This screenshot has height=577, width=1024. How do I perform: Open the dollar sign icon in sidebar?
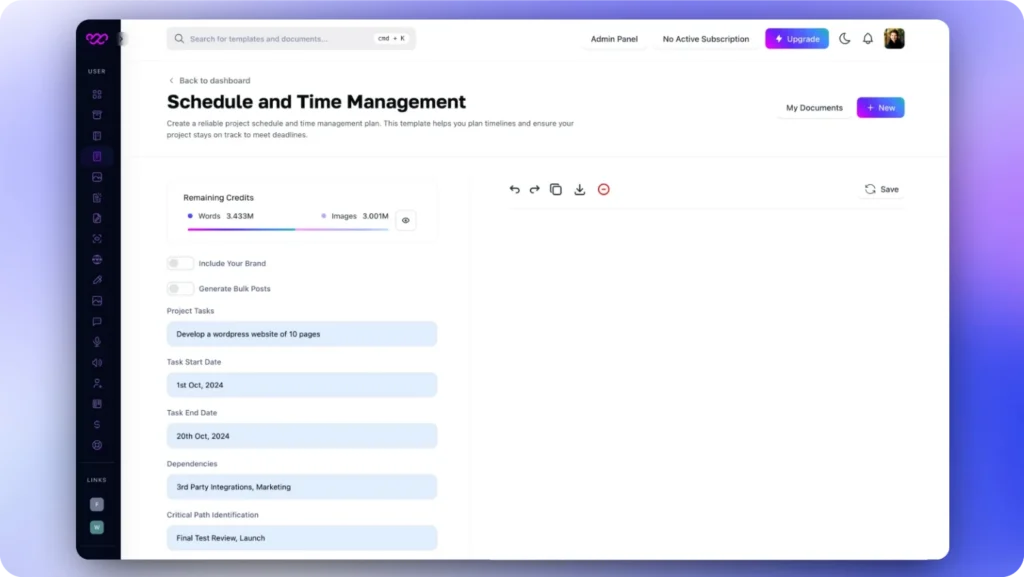[97, 425]
